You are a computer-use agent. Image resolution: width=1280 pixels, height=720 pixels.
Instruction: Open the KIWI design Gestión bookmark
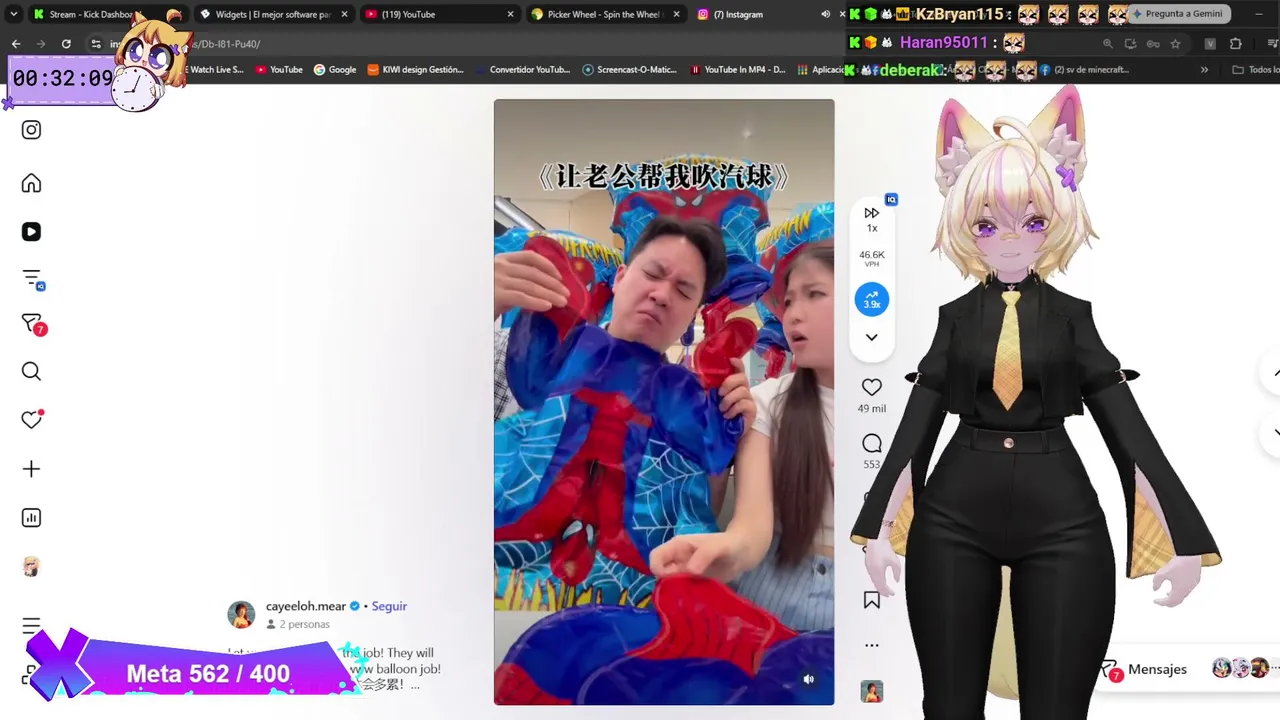pyautogui.click(x=416, y=70)
